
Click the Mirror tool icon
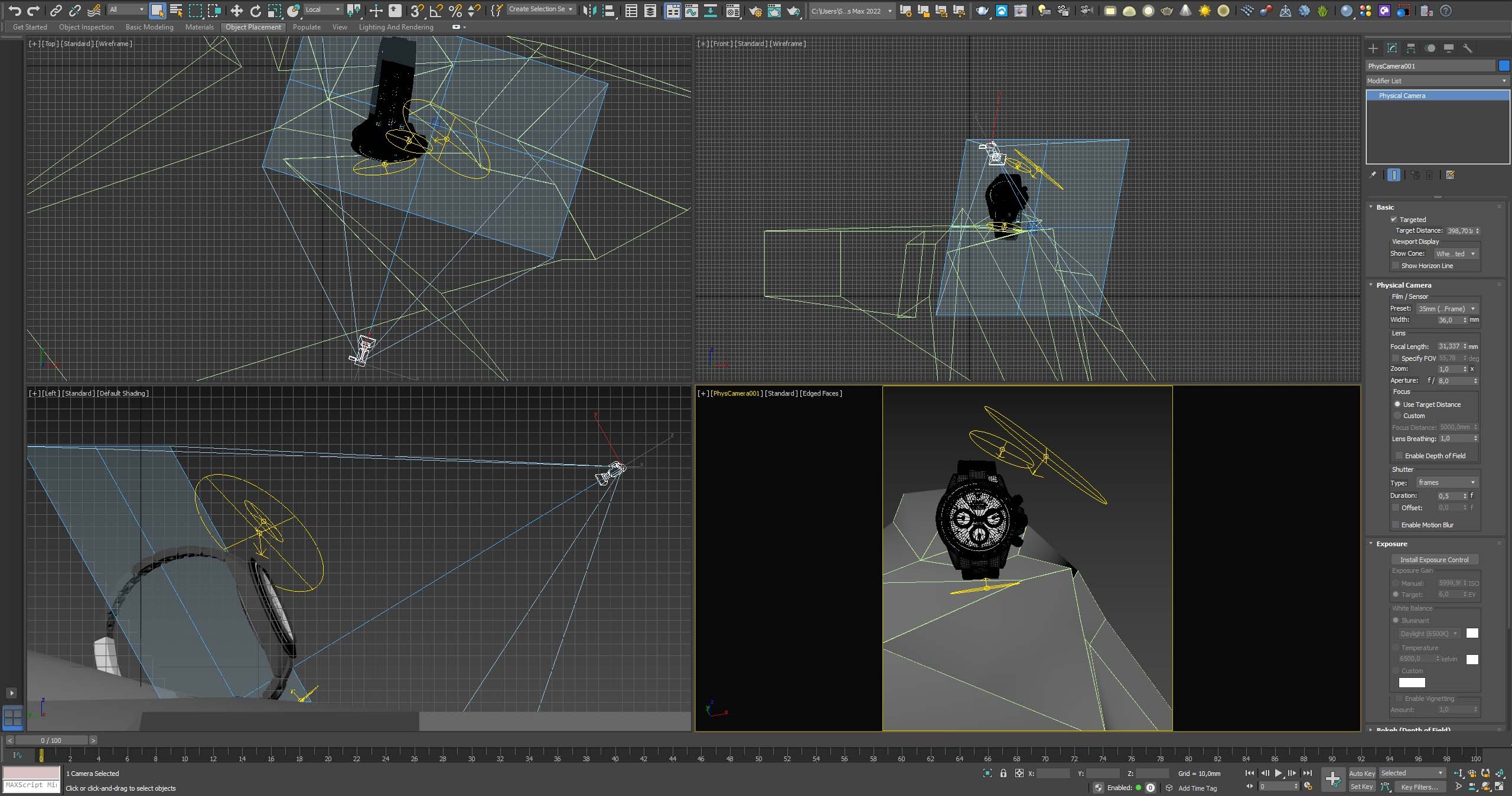point(589,11)
